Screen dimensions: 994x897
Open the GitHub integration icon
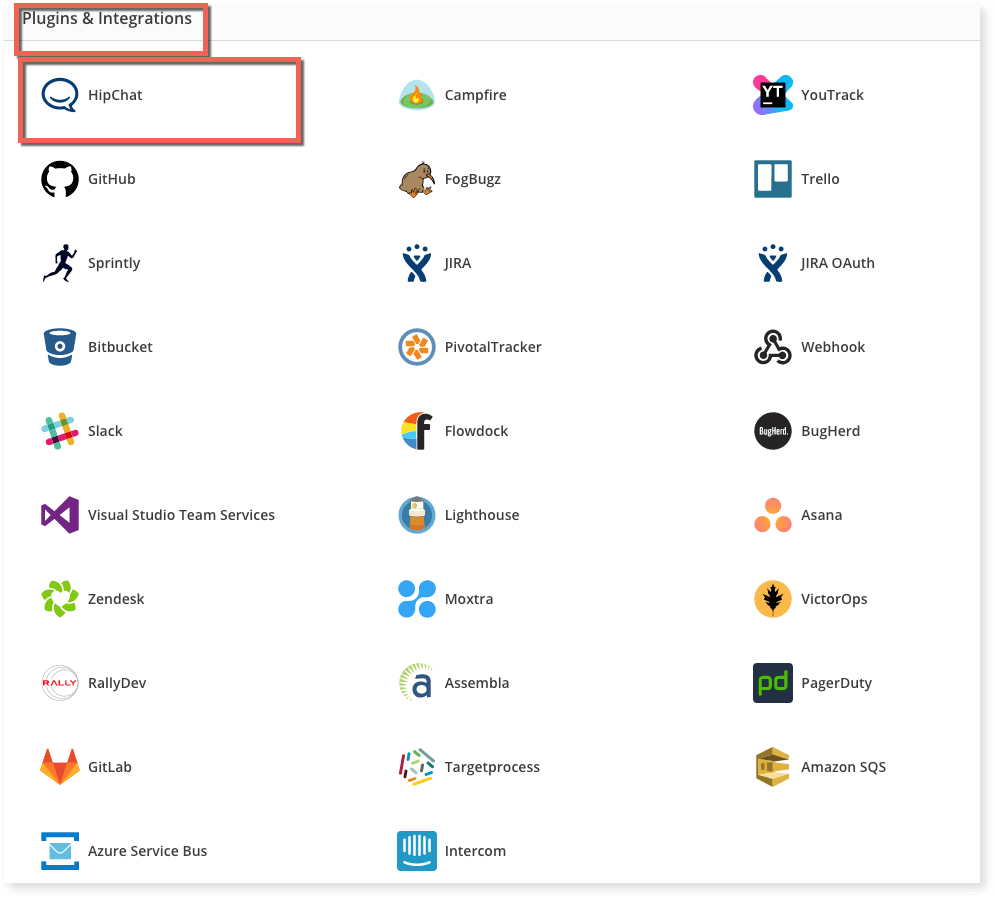pyautogui.click(x=59, y=179)
